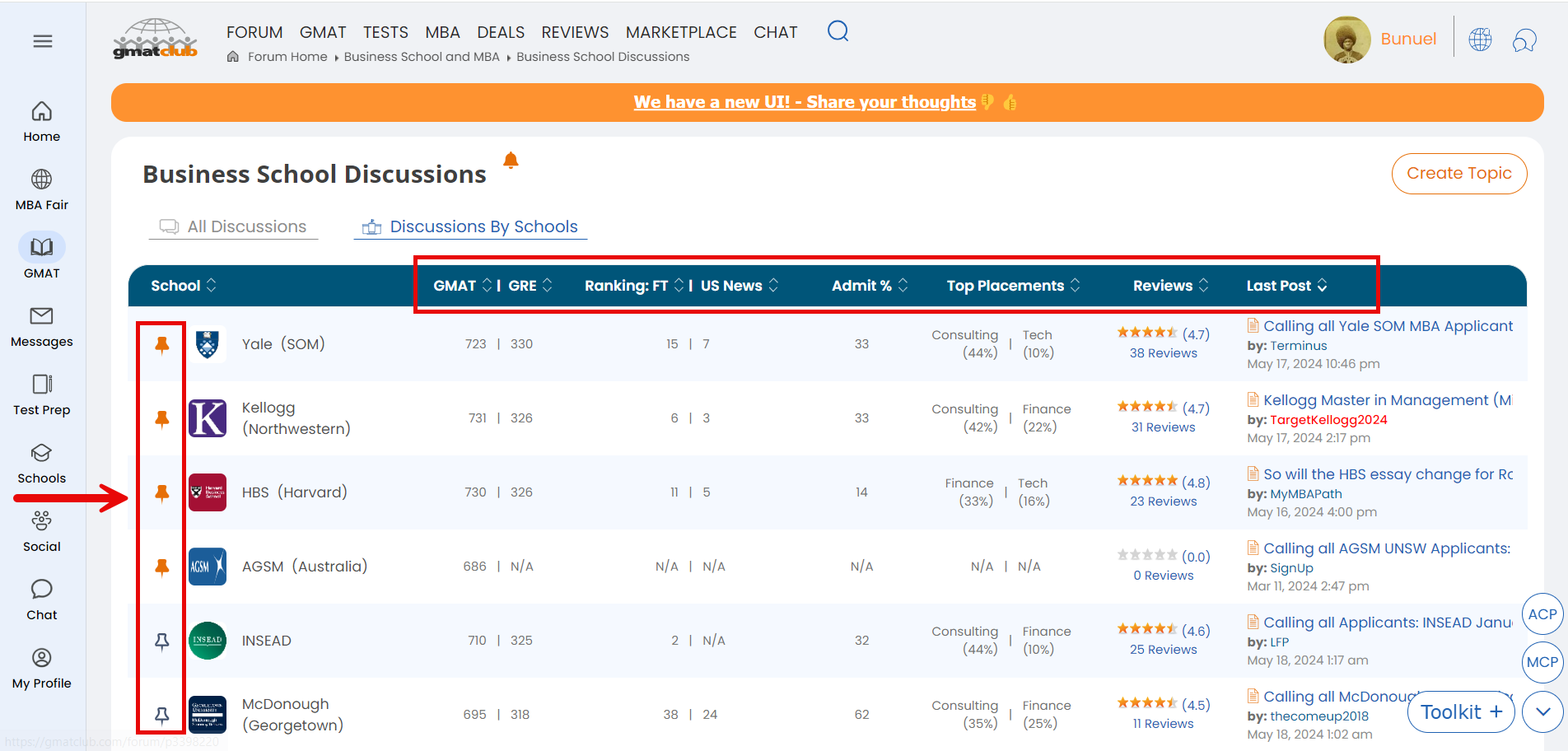Click the Kellogg star rating

(x=1147, y=407)
